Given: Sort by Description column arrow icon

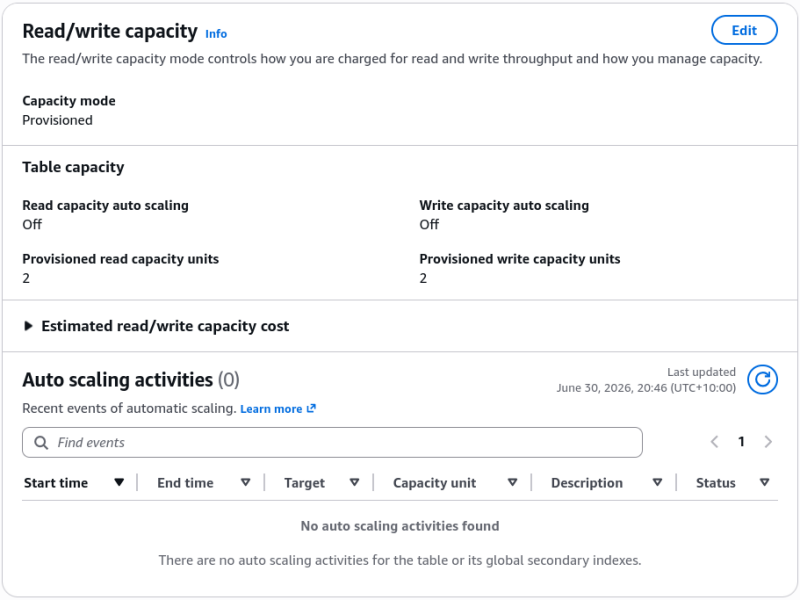Looking at the screenshot, I should (x=657, y=482).
